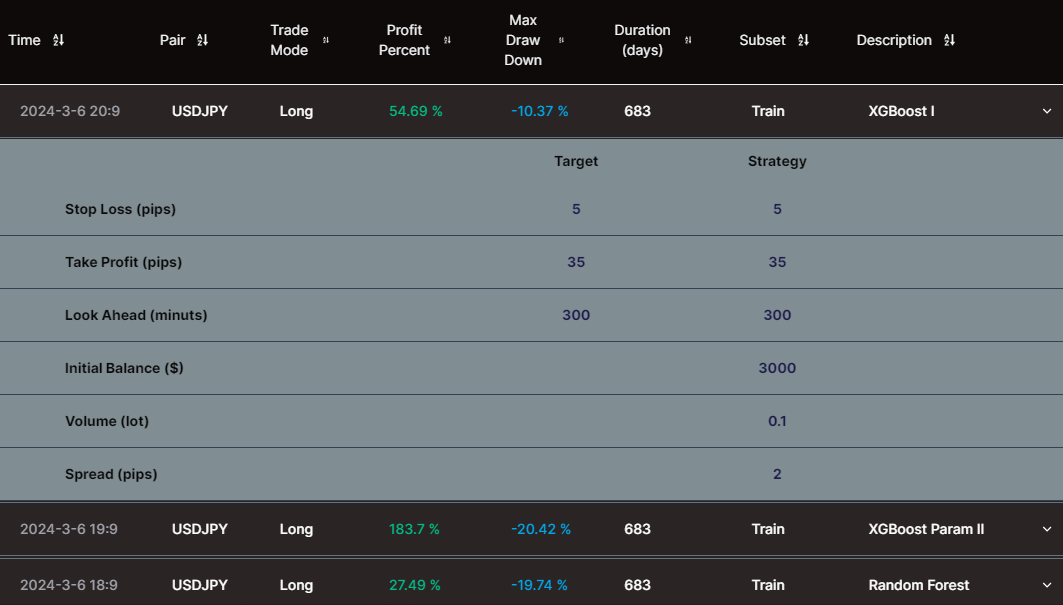Sort by Duration (days) icon
Image resolution: width=1063 pixels, height=605 pixels.
(687, 40)
